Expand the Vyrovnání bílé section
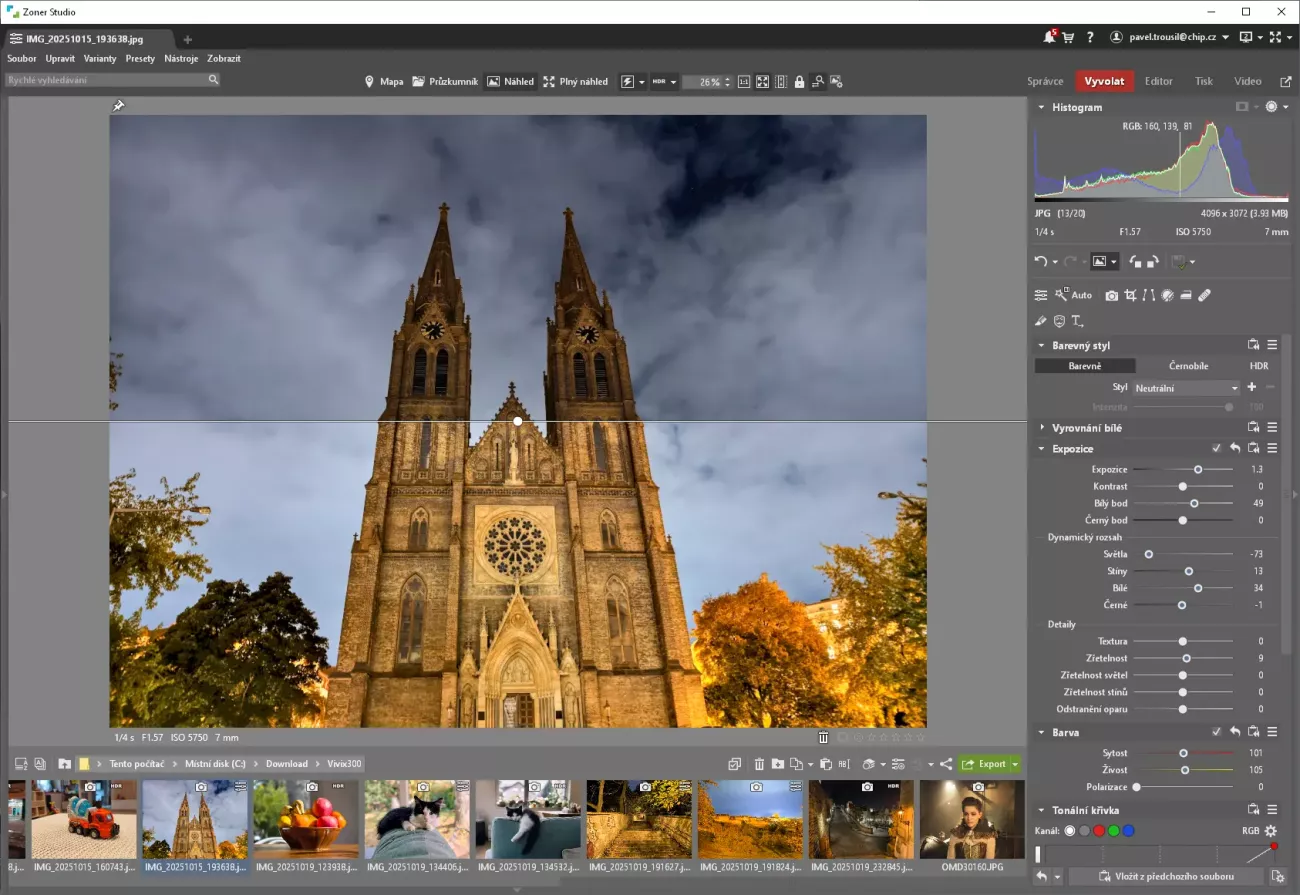The image size is (1300, 895). tap(1086, 428)
